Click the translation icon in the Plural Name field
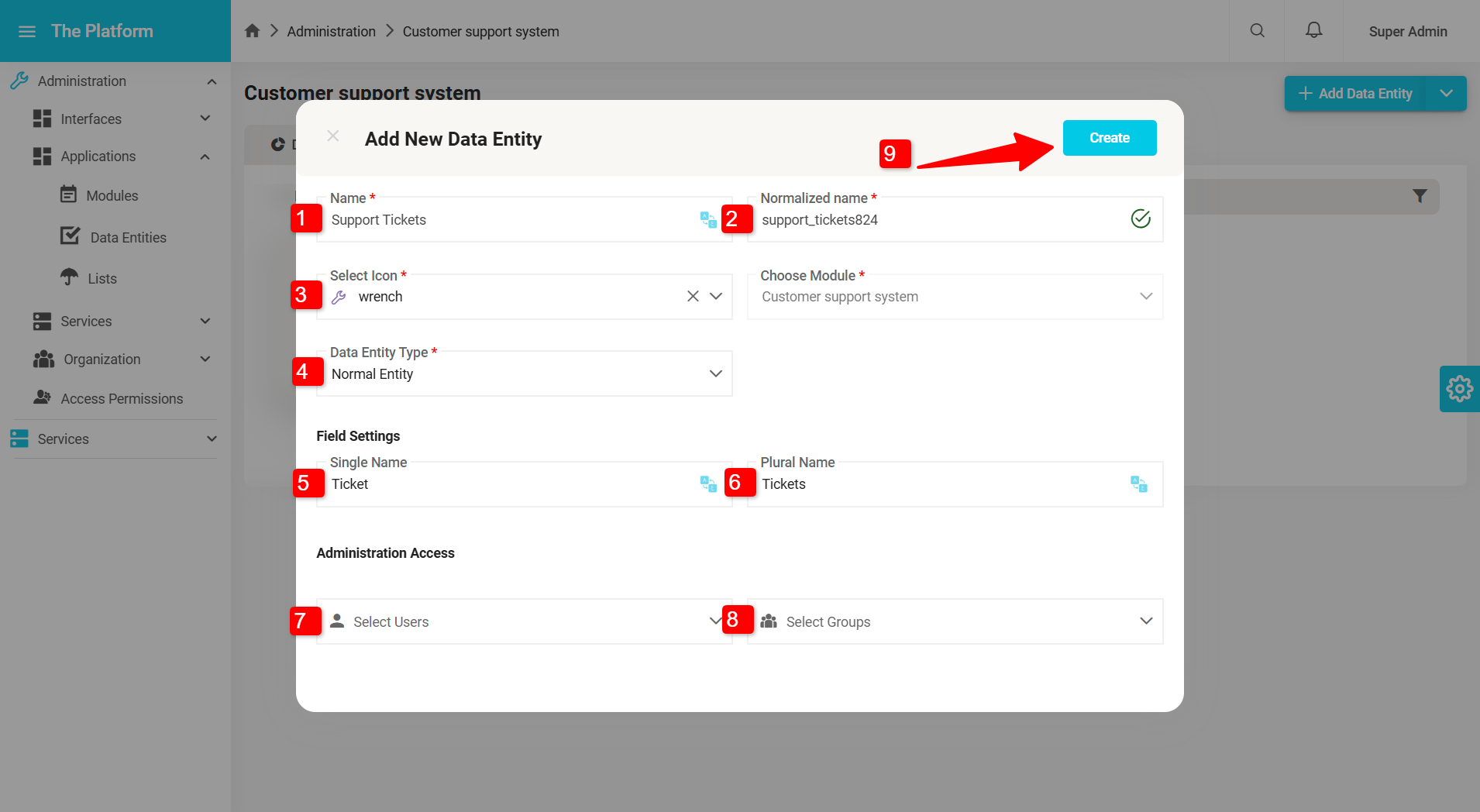The width and height of the screenshot is (1480, 812). 1138,483
